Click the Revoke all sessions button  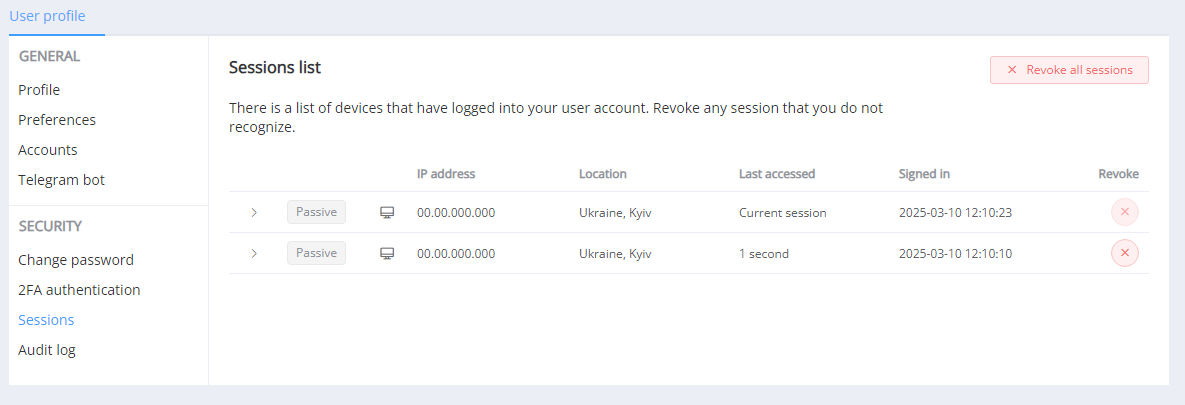click(1069, 70)
